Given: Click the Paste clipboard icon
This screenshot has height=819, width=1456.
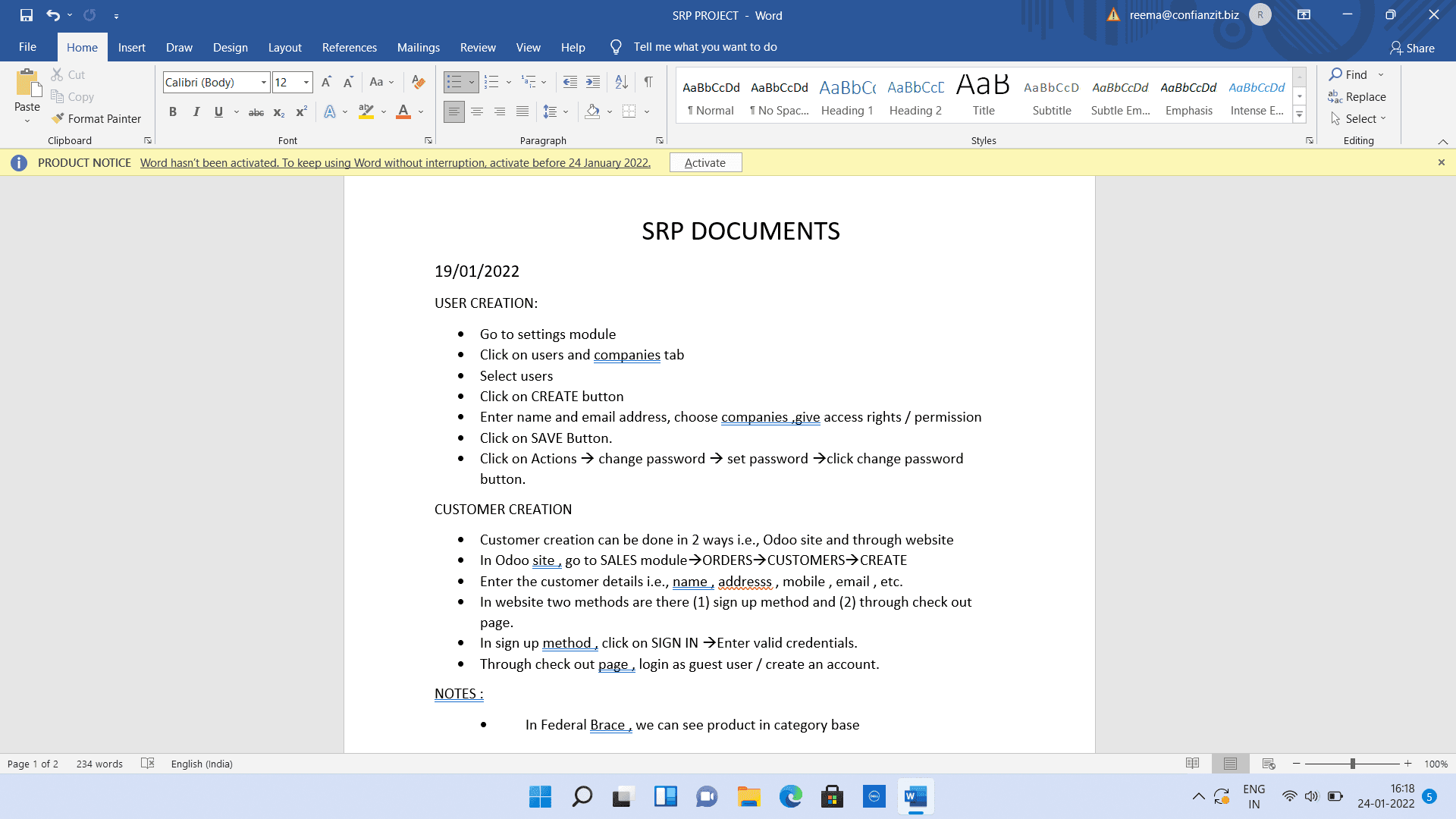Looking at the screenshot, I should pos(27,83).
